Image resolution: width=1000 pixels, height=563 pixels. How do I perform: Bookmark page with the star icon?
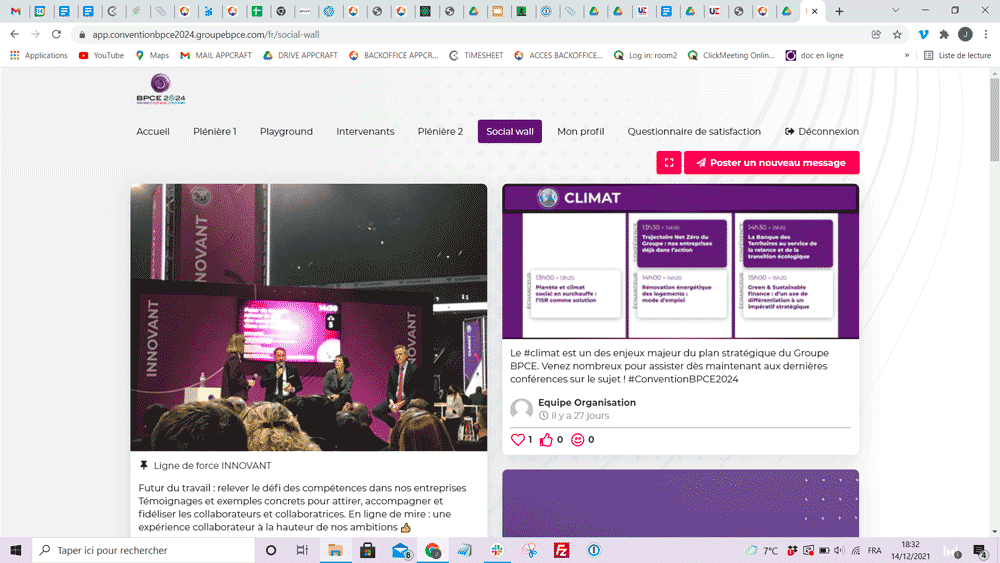point(897,34)
